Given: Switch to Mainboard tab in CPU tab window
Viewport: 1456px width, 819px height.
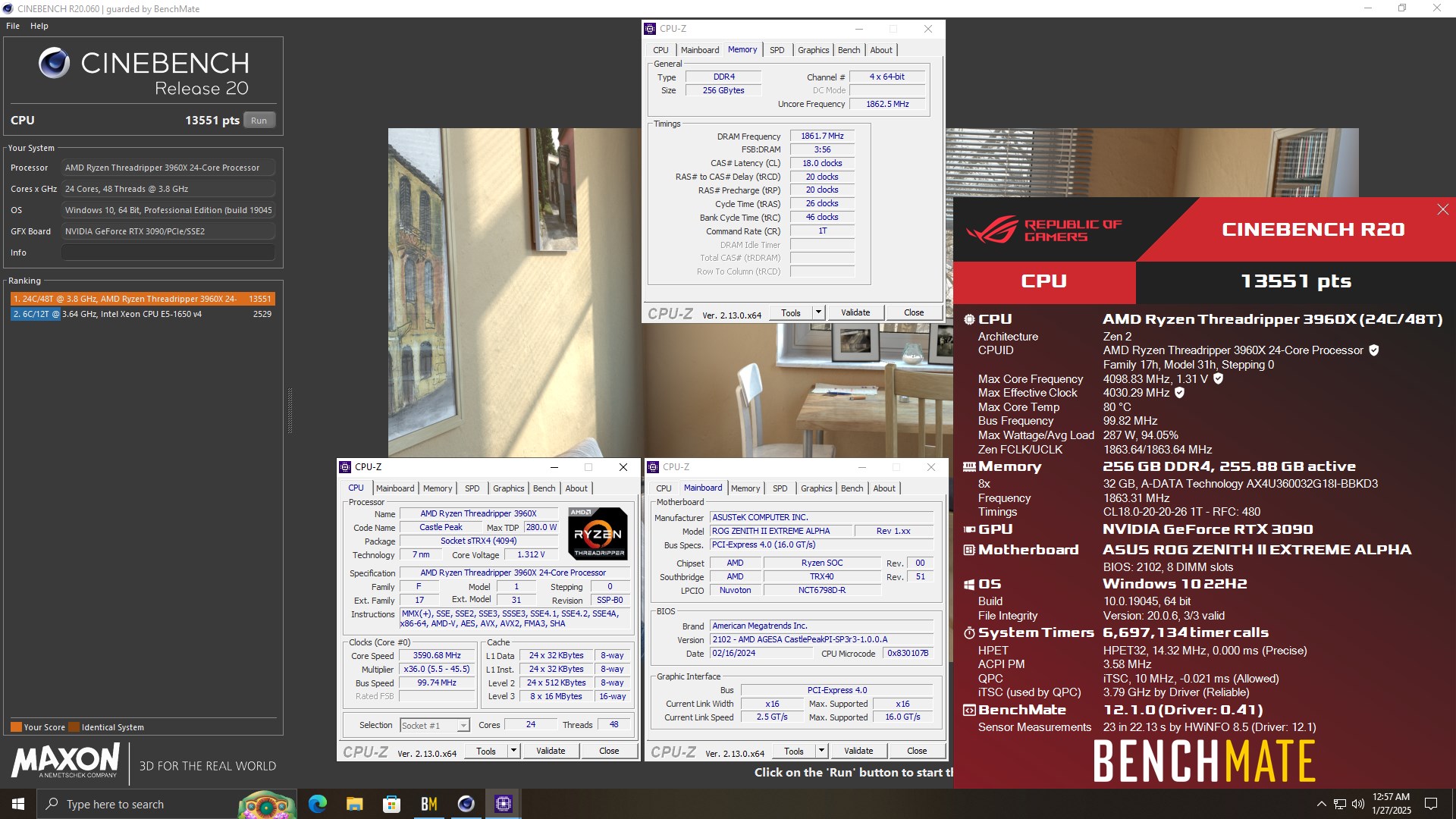Looking at the screenshot, I should pyautogui.click(x=394, y=488).
